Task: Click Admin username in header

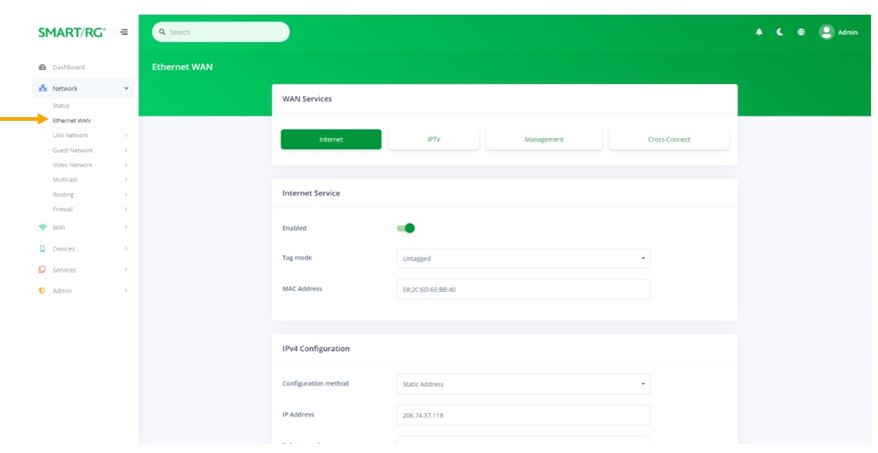Action: pyautogui.click(x=848, y=32)
